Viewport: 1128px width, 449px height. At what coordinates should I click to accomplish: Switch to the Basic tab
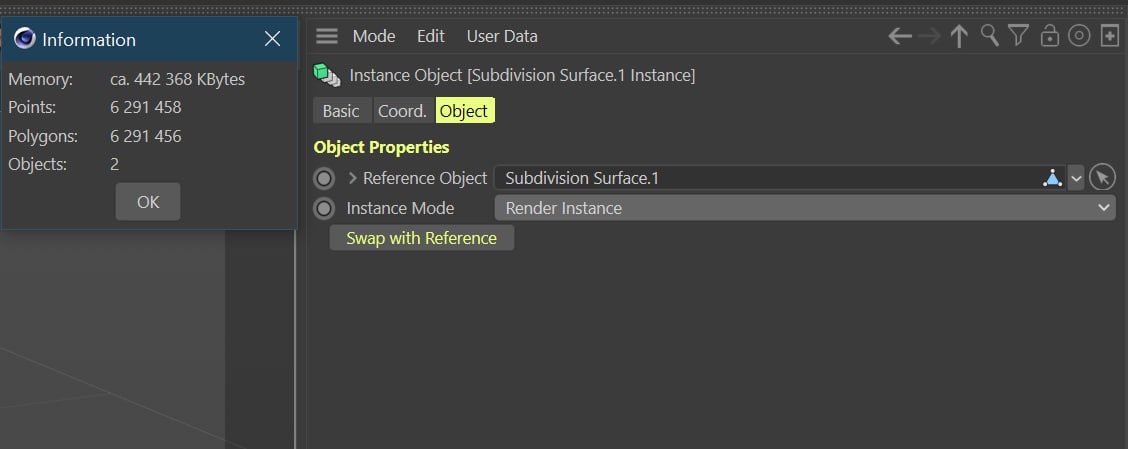[x=341, y=111]
